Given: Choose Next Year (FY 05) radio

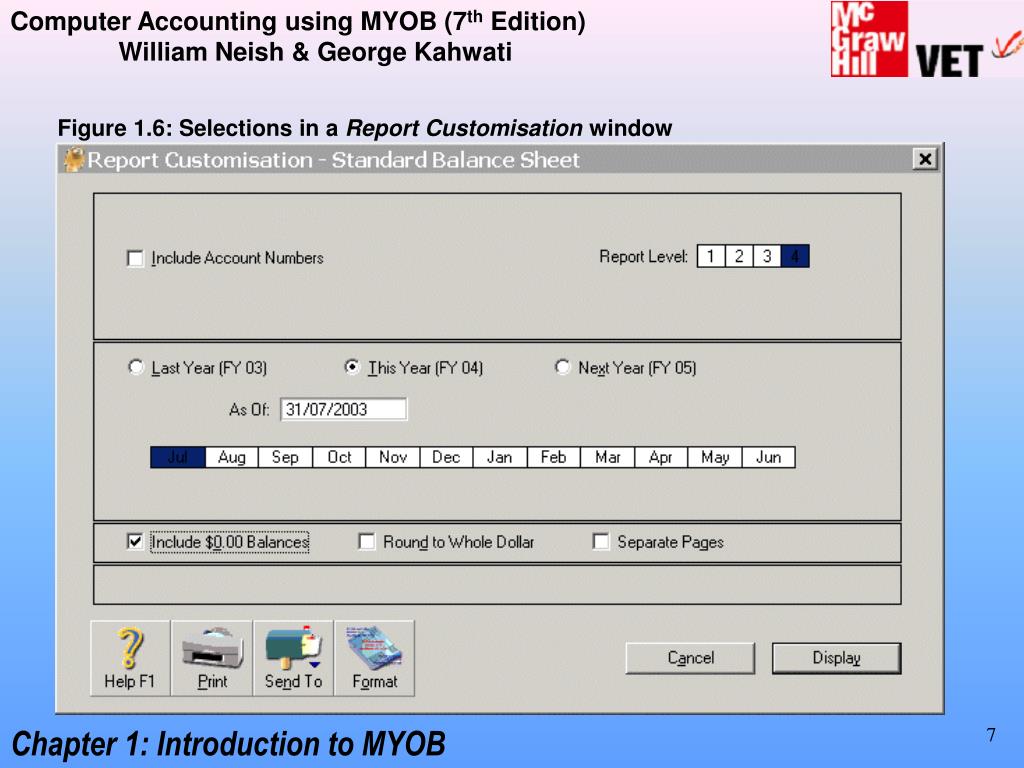Looking at the screenshot, I should 562,367.
